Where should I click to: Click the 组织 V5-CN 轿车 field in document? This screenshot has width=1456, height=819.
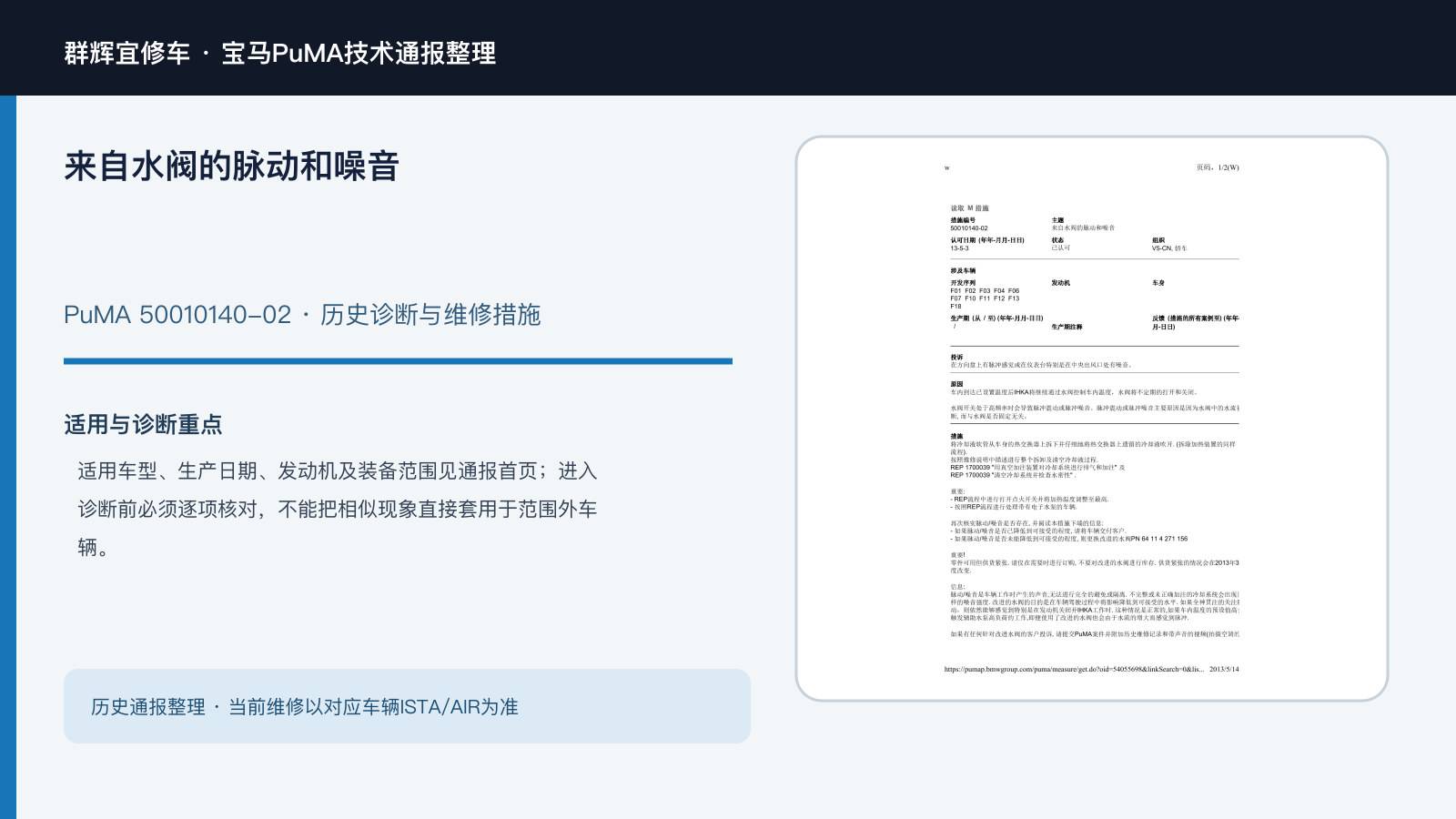pos(1169,244)
